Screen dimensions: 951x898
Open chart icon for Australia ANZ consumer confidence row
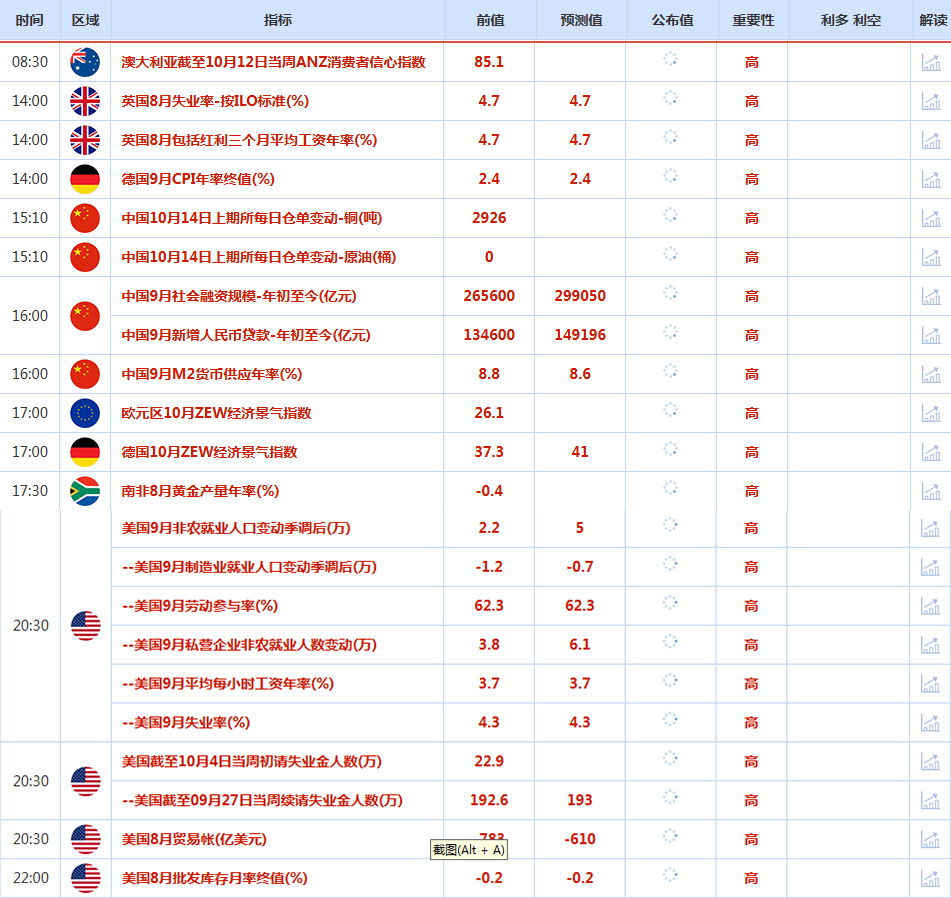(x=931, y=62)
